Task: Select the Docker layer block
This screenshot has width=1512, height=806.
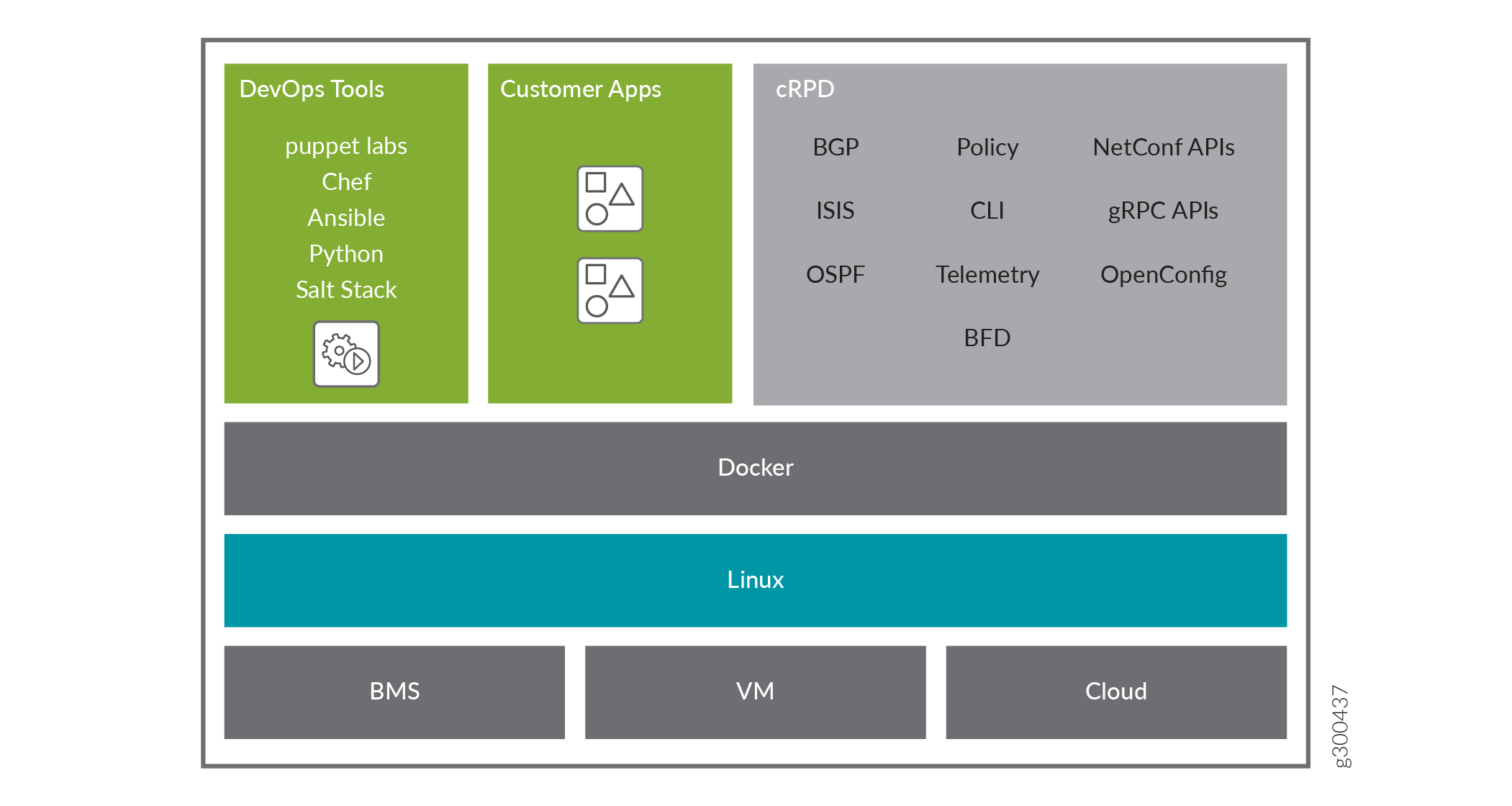Action: 755,468
